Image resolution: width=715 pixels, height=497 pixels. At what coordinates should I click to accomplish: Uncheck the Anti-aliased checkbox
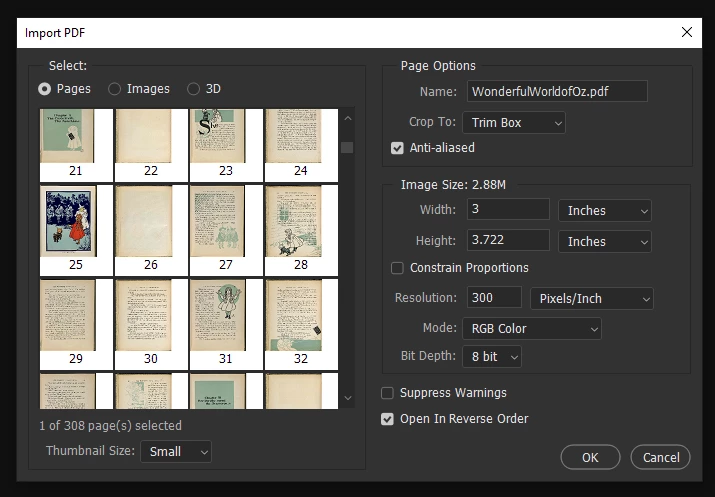[x=397, y=148]
